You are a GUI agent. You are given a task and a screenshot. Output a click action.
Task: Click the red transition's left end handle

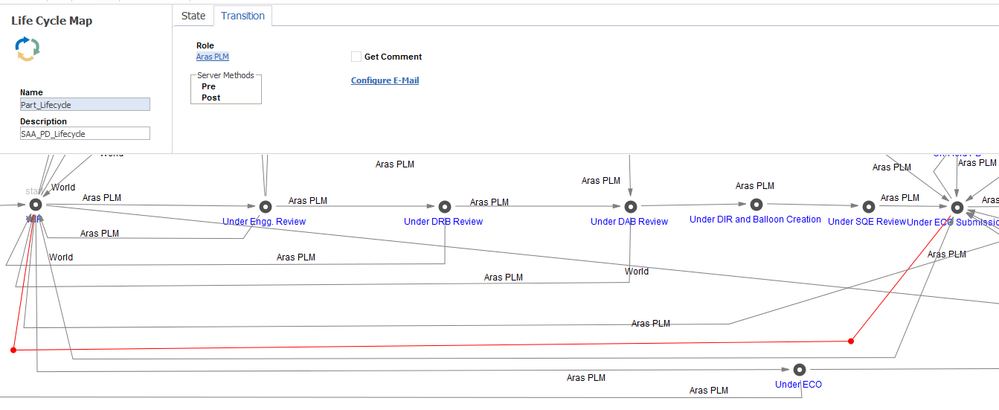point(13,350)
